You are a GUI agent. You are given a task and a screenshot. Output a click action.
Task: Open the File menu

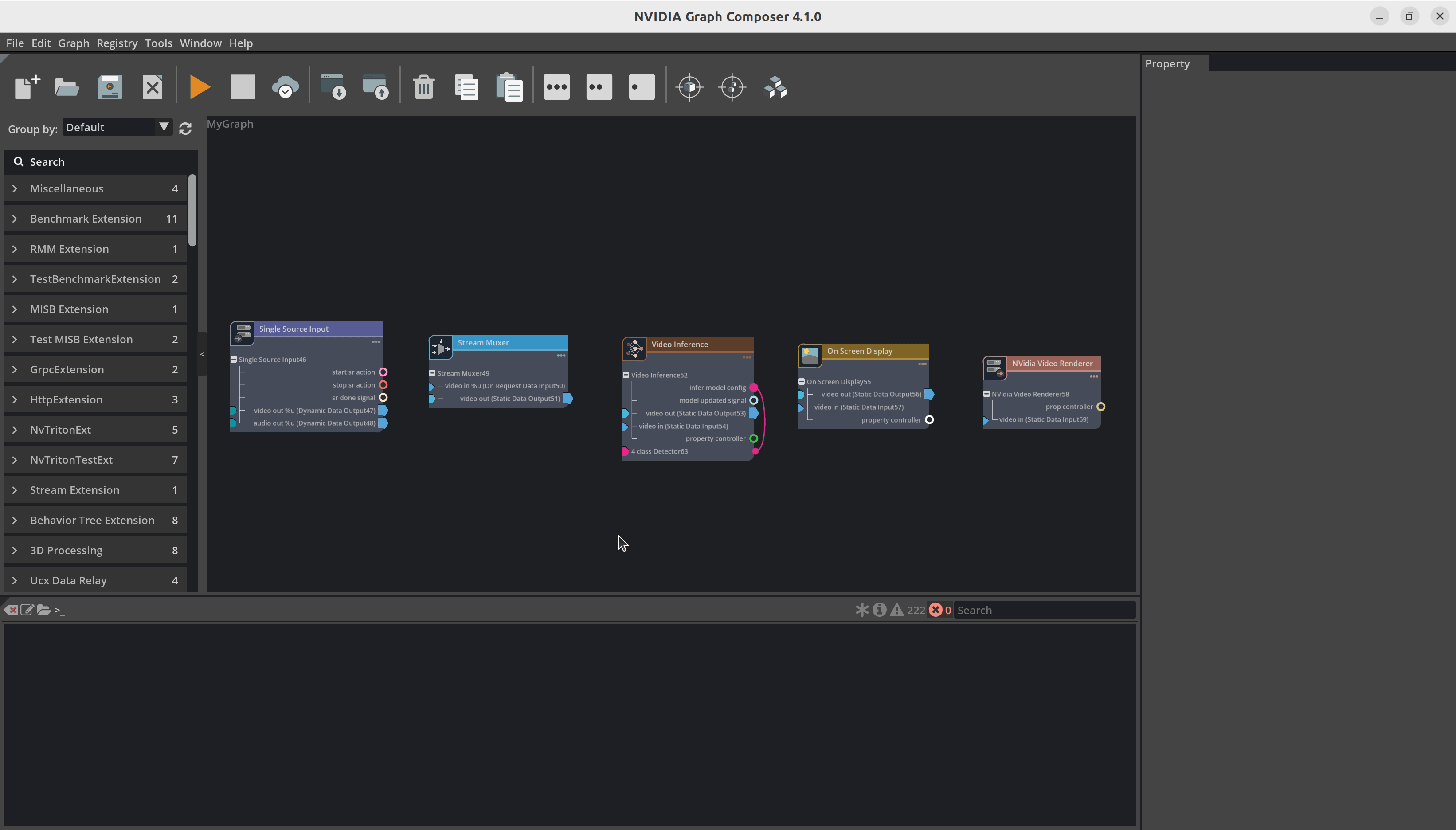coord(16,43)
